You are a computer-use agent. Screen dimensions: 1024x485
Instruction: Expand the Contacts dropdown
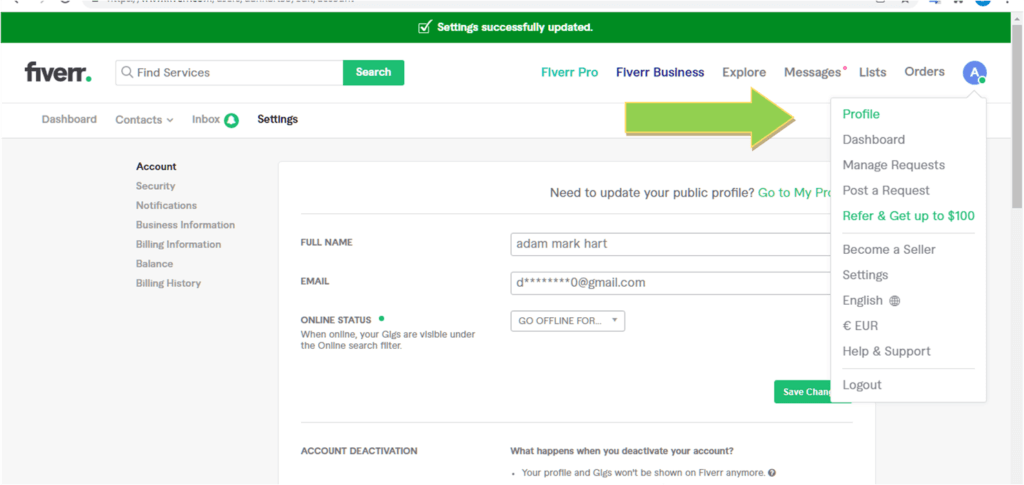(x=144, y=119)
